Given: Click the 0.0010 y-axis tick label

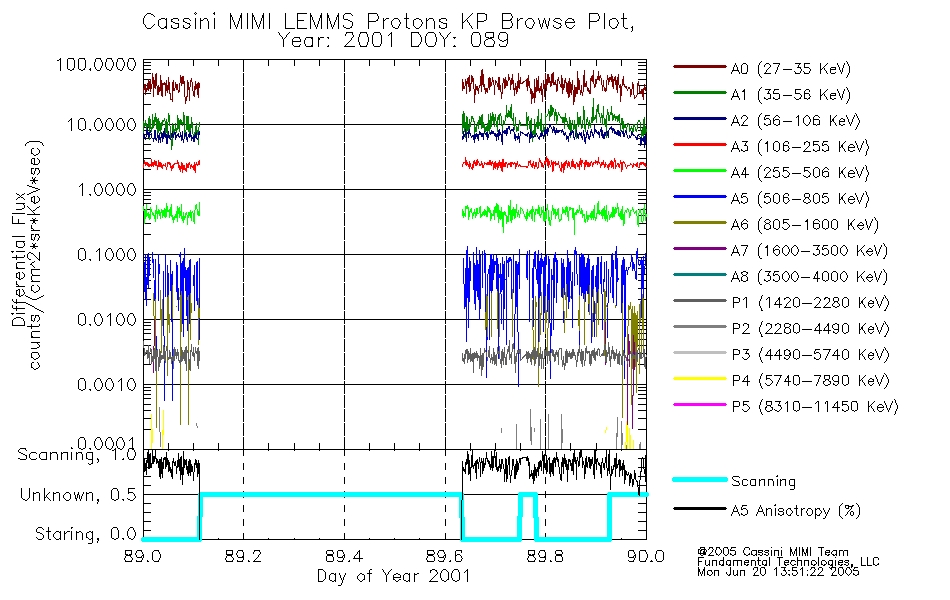Looking at the screenshot, I should point(107,385).
